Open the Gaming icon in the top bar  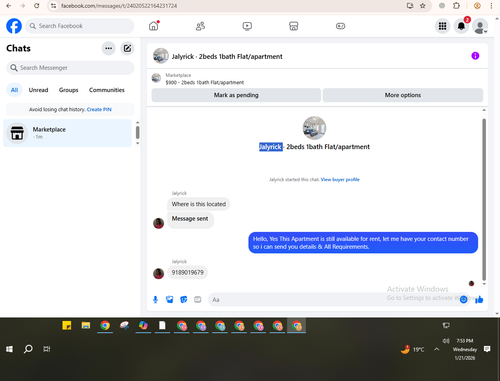340,26
